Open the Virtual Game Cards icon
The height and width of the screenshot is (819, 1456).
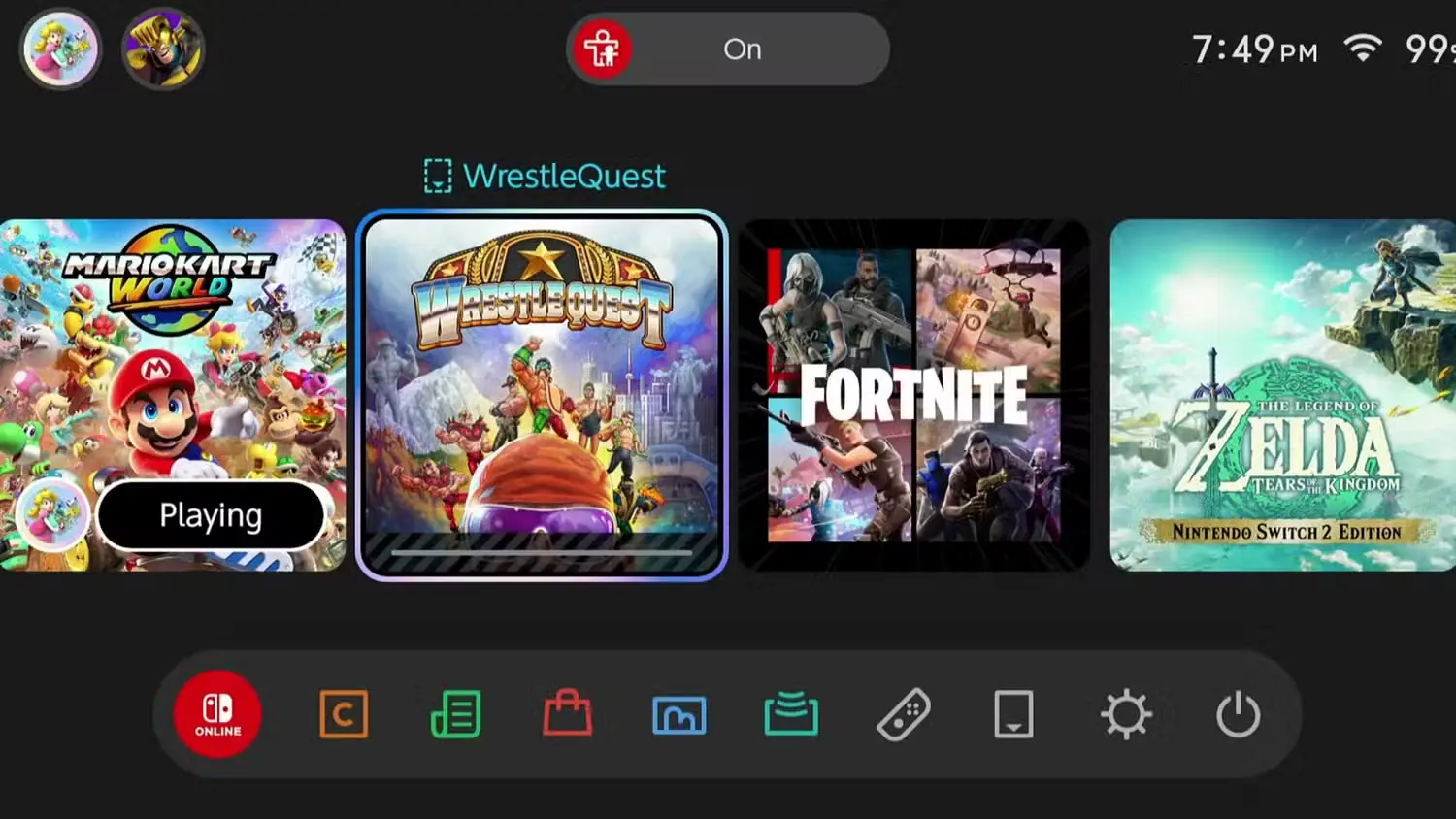coord(1013,715)
